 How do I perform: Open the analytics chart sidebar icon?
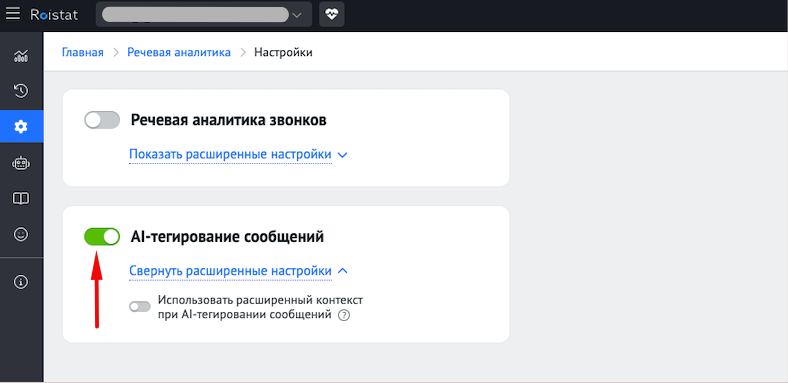point(21,56)
